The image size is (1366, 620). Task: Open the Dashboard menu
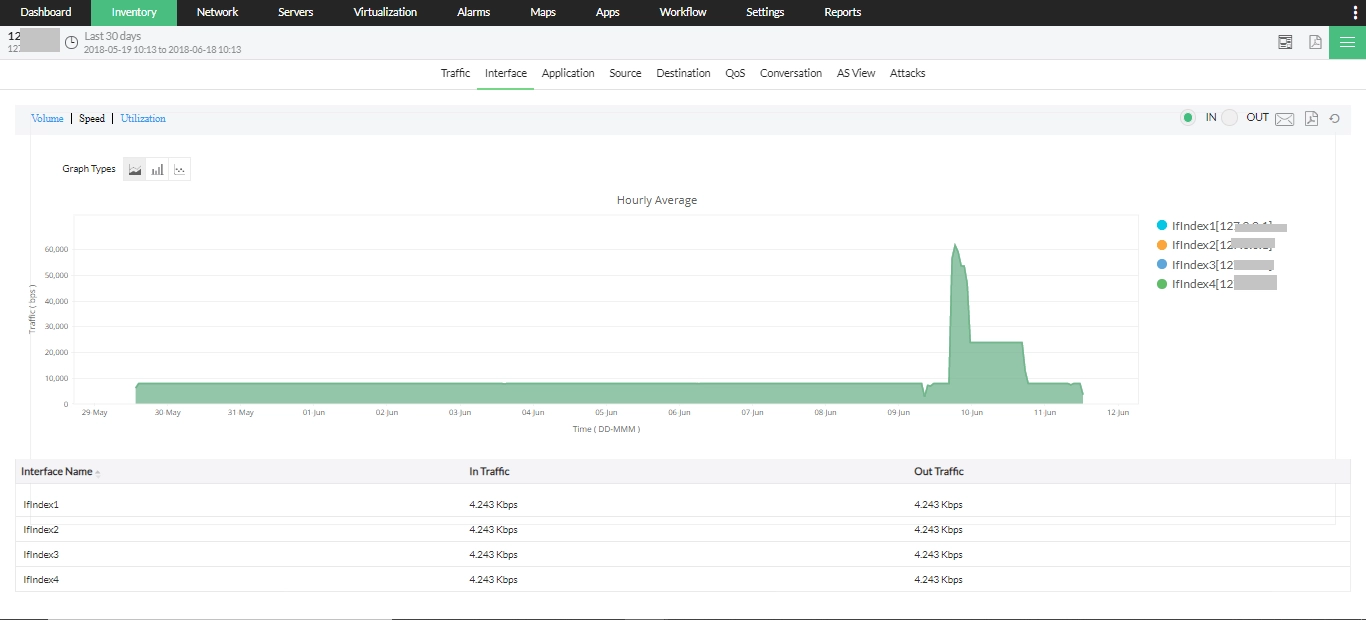(x=46, y=12)
